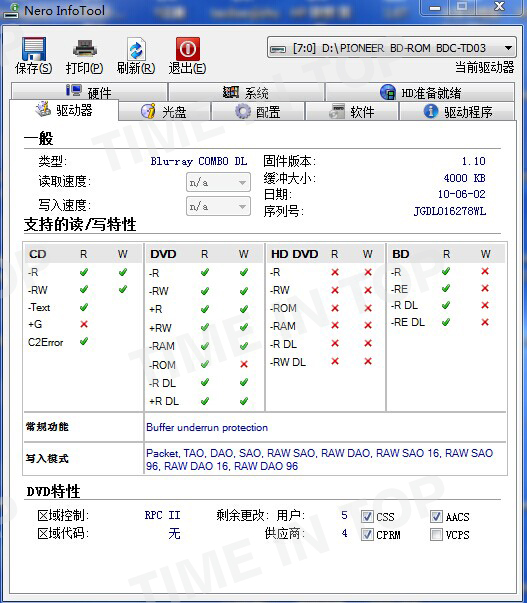Click the buffer size 4000 KB value
Viewport: 527px width, 603px height.
click(x=464, y=178)
